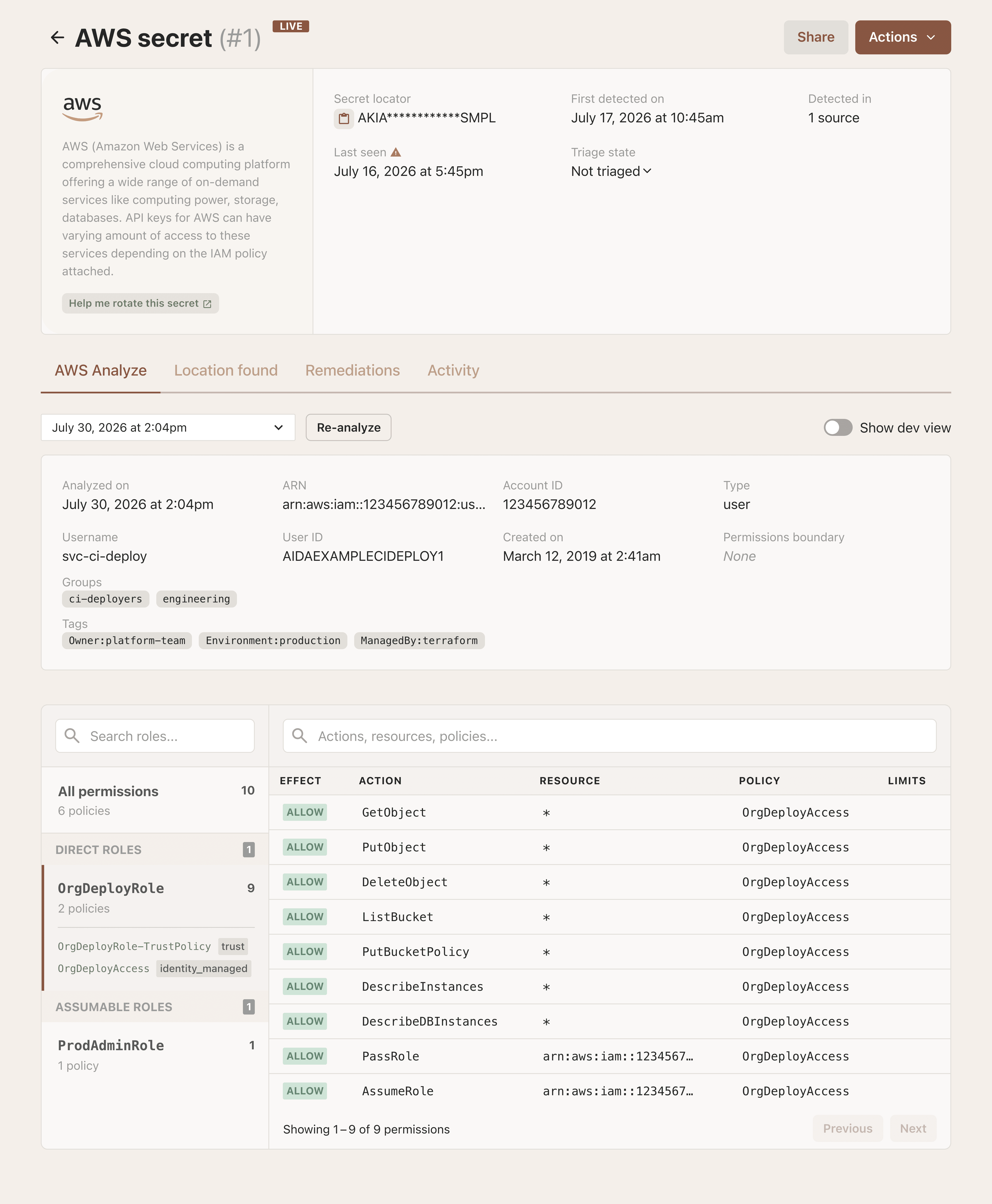992x1204 pixels.
Task: Click the warning icon beside Last seen
Action: point(396,153)
